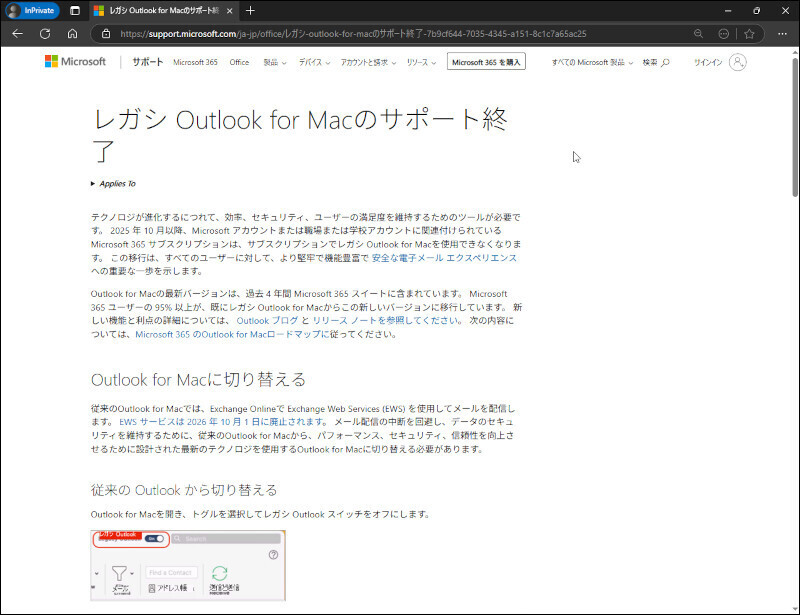Open a new tab with the plus icon
Screen dimensions: 800x615
tap(250, 10)
